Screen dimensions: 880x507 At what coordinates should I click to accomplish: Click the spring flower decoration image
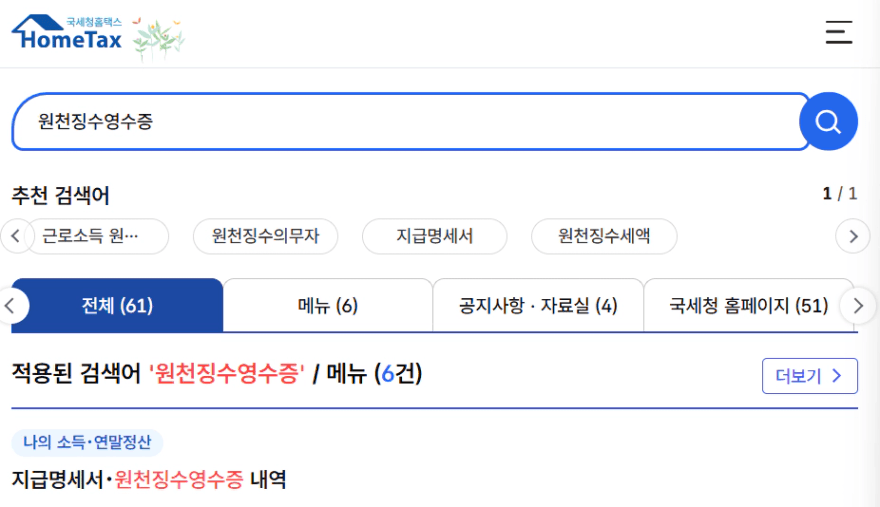[158, 38]
